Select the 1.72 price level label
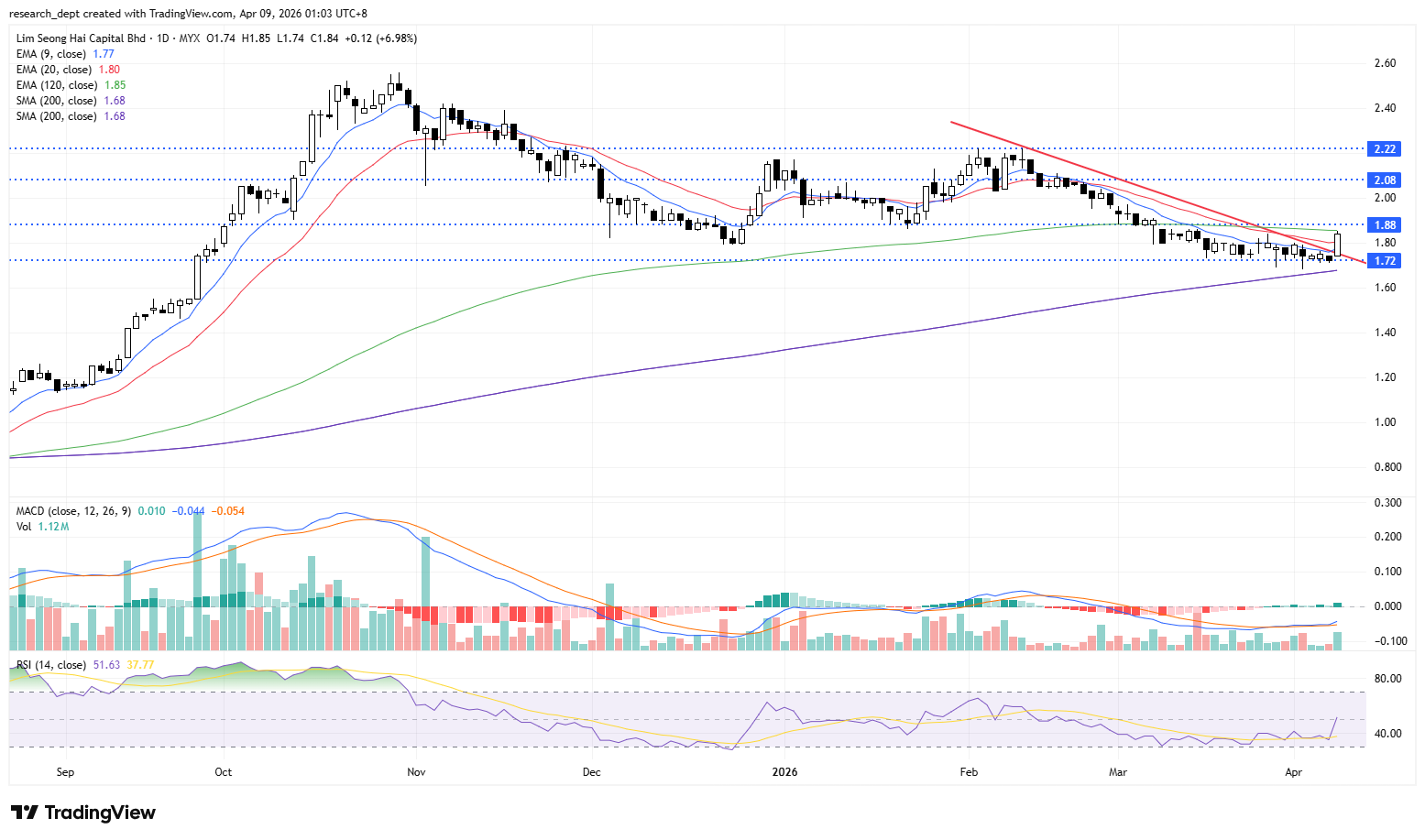The width and height of the screenshot is (1425, 840). point(1385,261)
